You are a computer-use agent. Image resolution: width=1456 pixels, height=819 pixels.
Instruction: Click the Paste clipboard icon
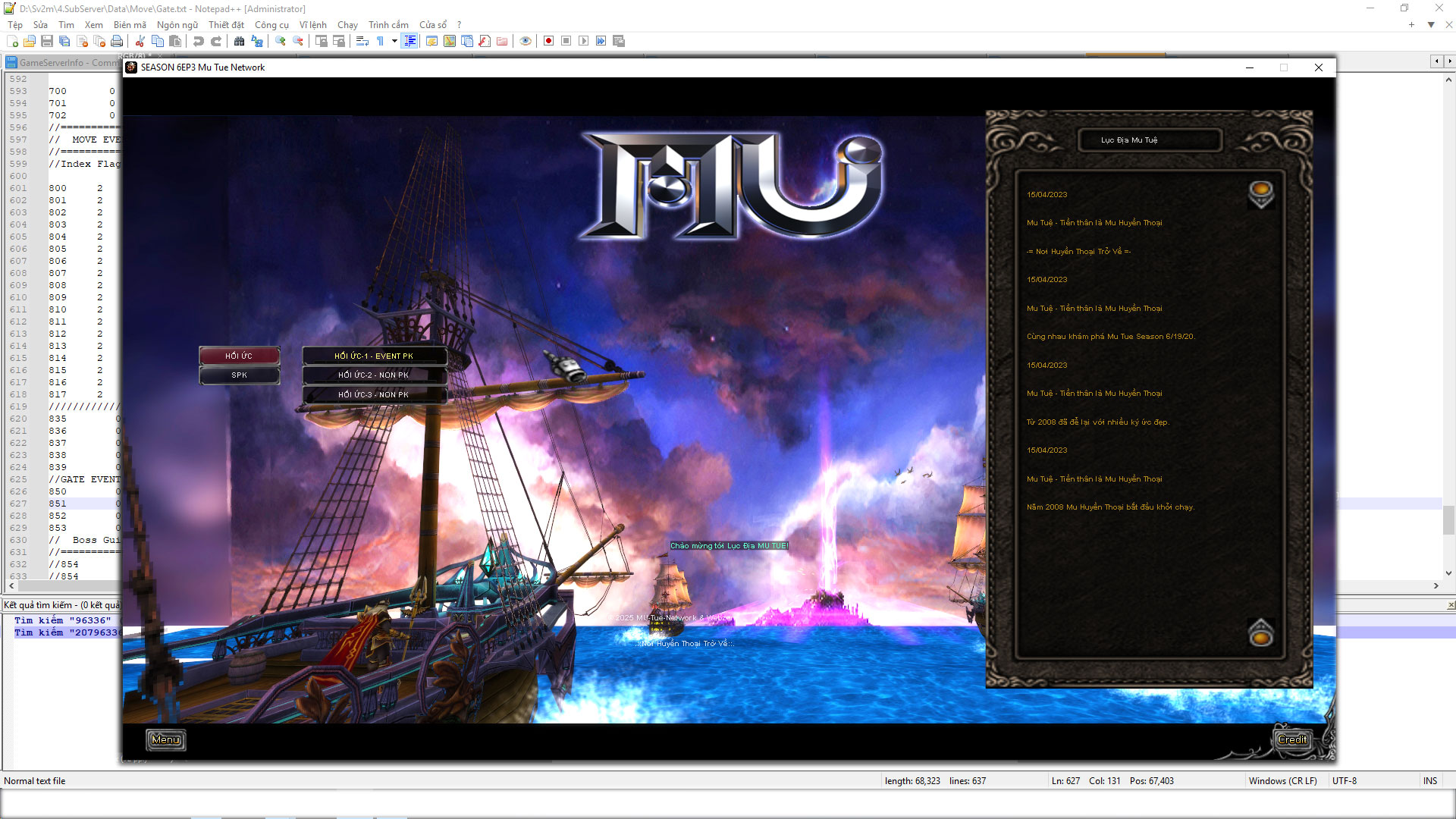coord(175,41)
